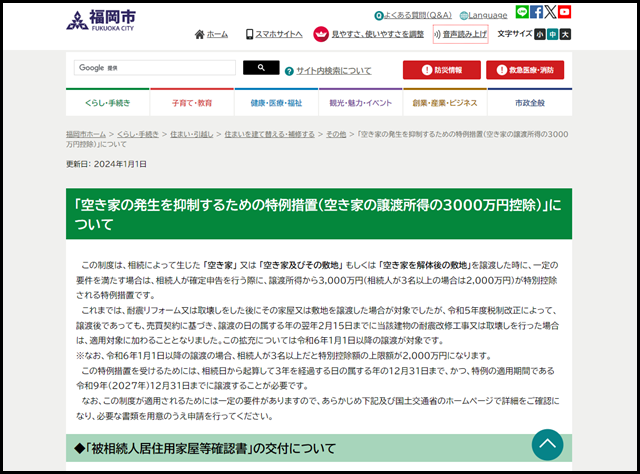Screen dimensions: 640x474
Task: Open the 観光・魅力・イベント menu tab
Action: click(x=360, y=102)
